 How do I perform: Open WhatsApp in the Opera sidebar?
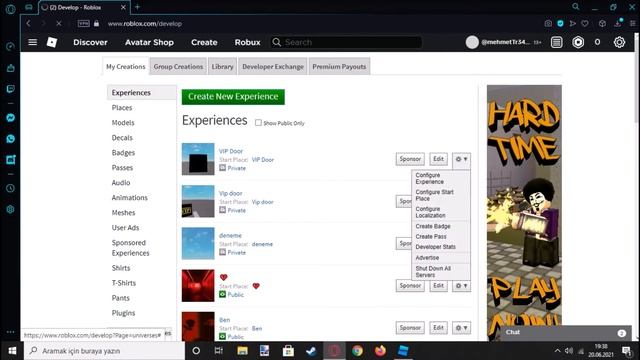tap(11, 139)
